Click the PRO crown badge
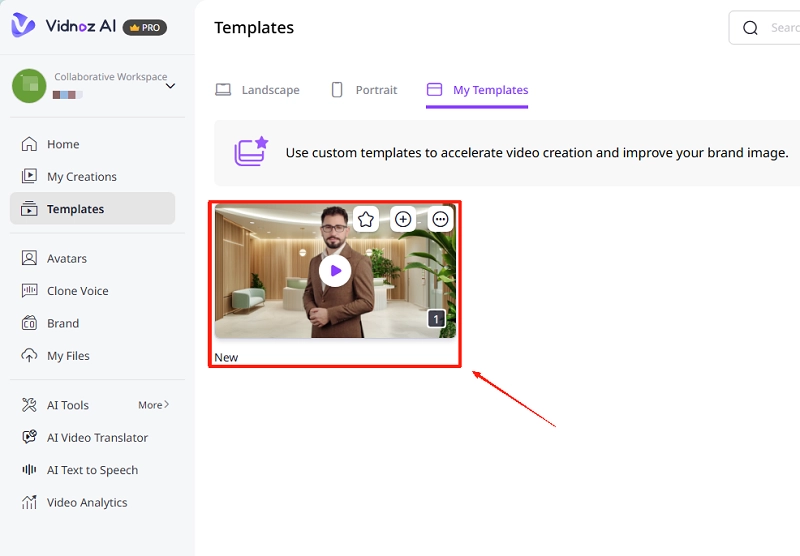This screenshot has width=800, height=556. (x=145, y=28)
